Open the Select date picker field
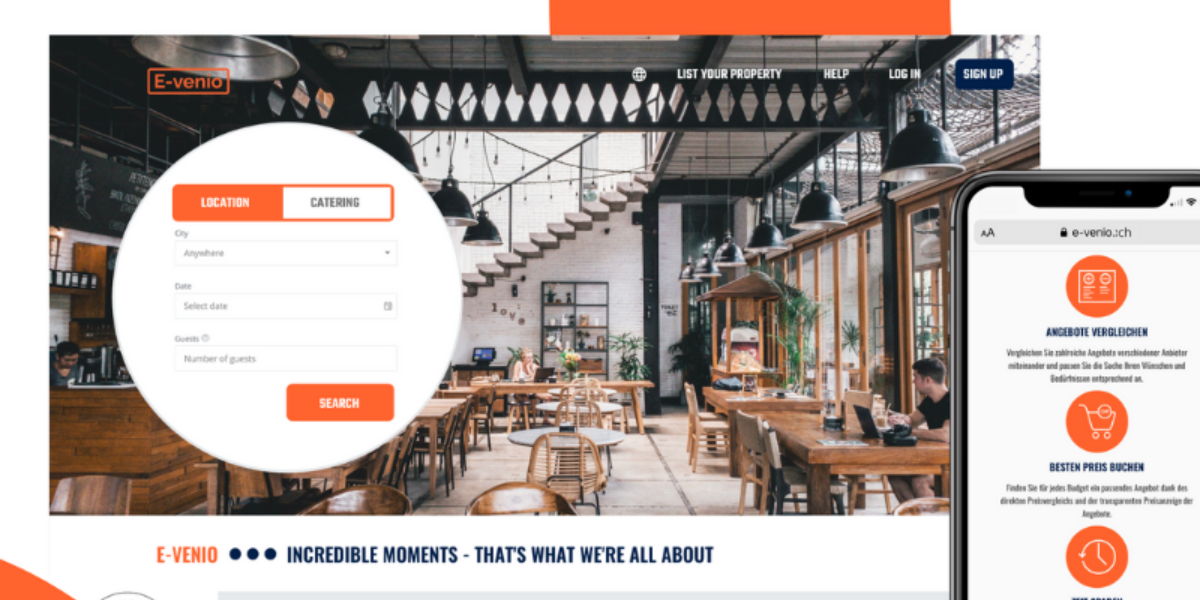Image resolution: width=1200 pixels, height=600 pixels. [285, 306]
